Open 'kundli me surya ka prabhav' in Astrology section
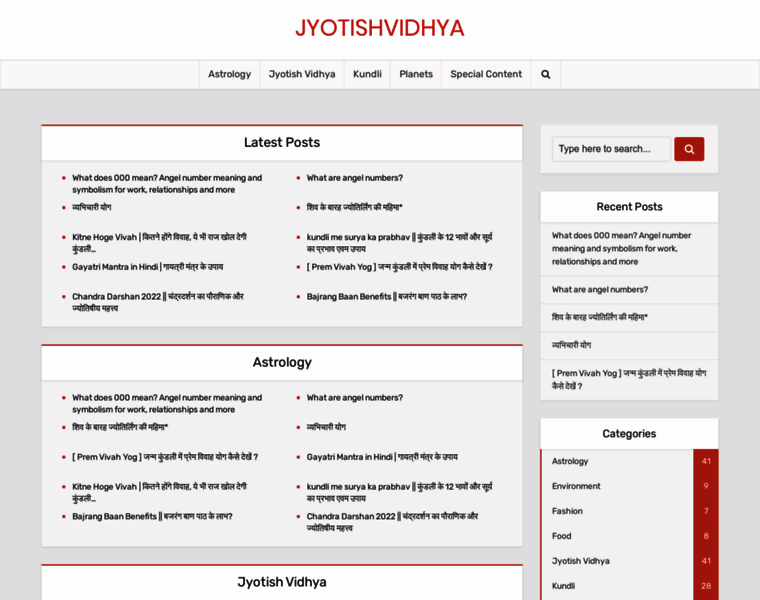Screen dimensions: 760x600 [x=399, y=492]
